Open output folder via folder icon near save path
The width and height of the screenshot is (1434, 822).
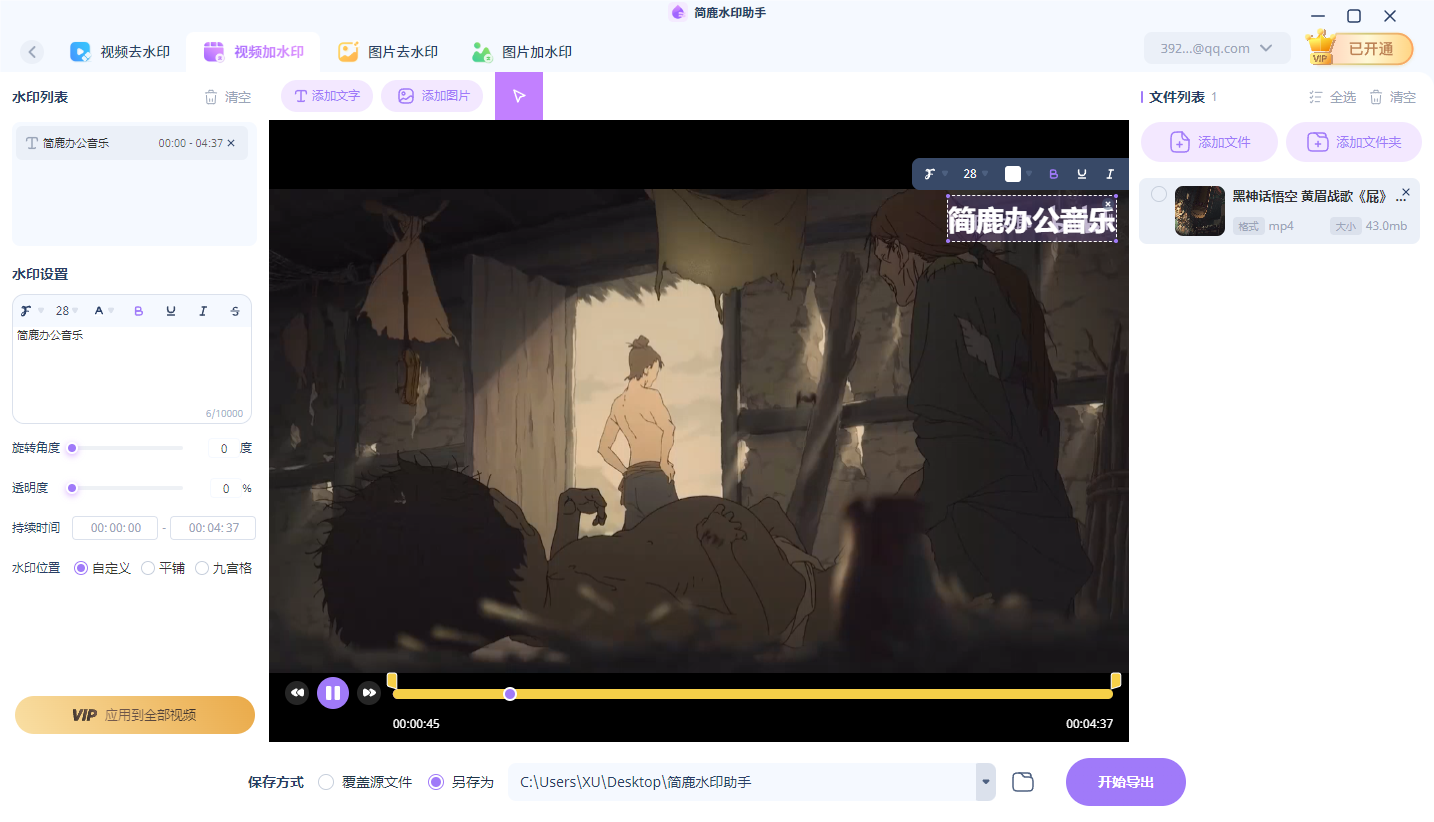1022,781
